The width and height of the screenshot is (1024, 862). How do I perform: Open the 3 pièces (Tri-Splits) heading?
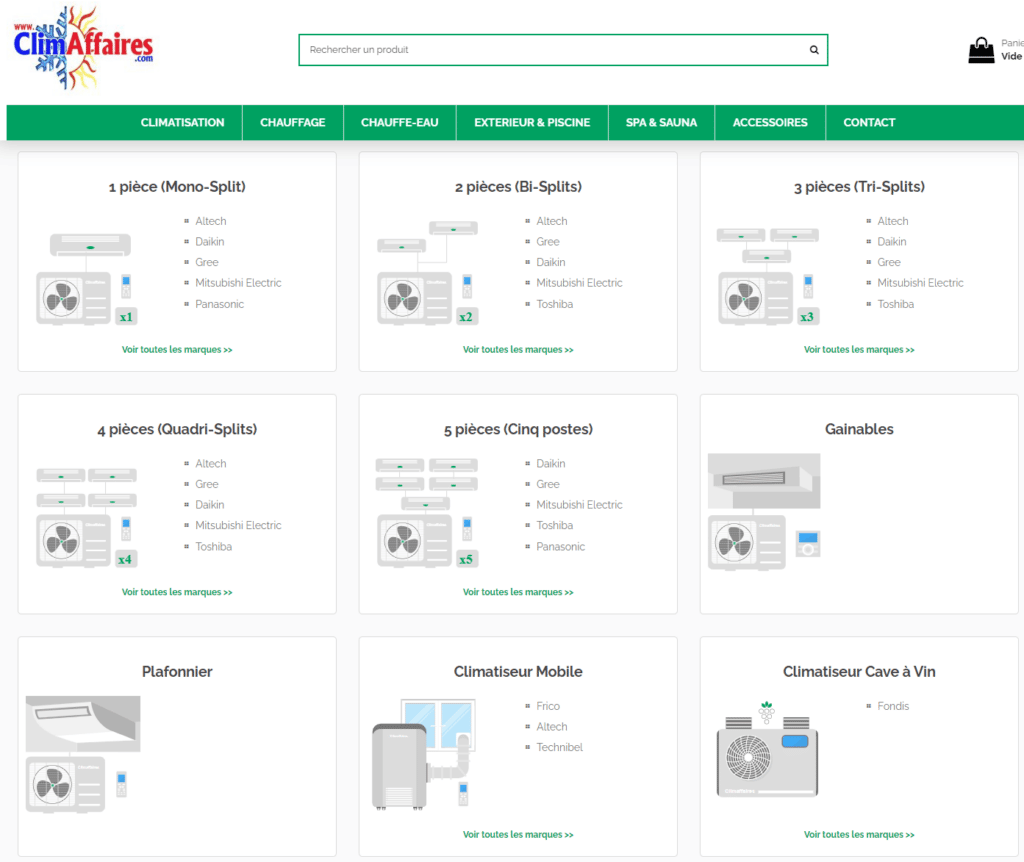tap(859, 187)
